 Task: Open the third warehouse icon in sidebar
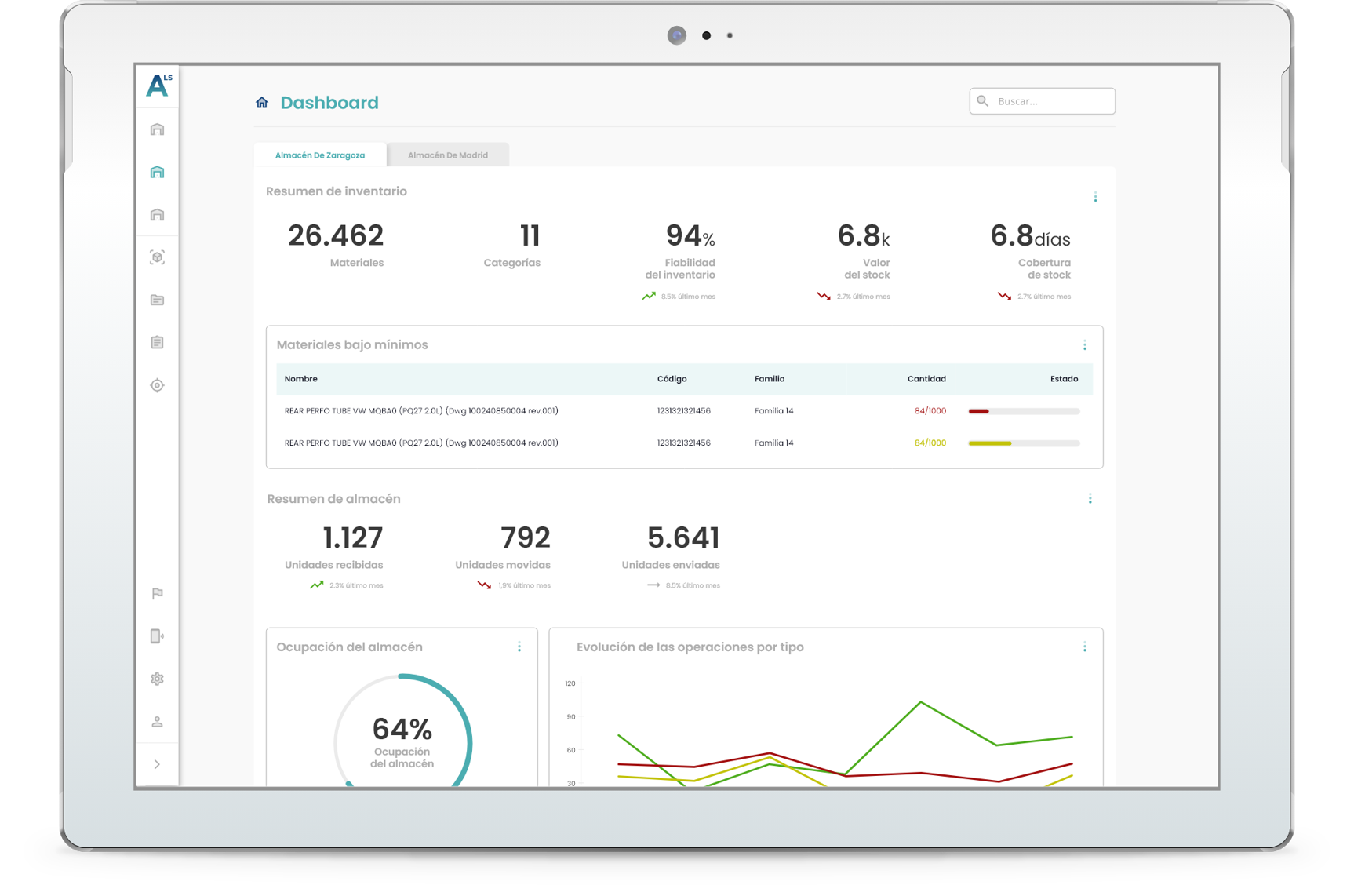(157, 214)
